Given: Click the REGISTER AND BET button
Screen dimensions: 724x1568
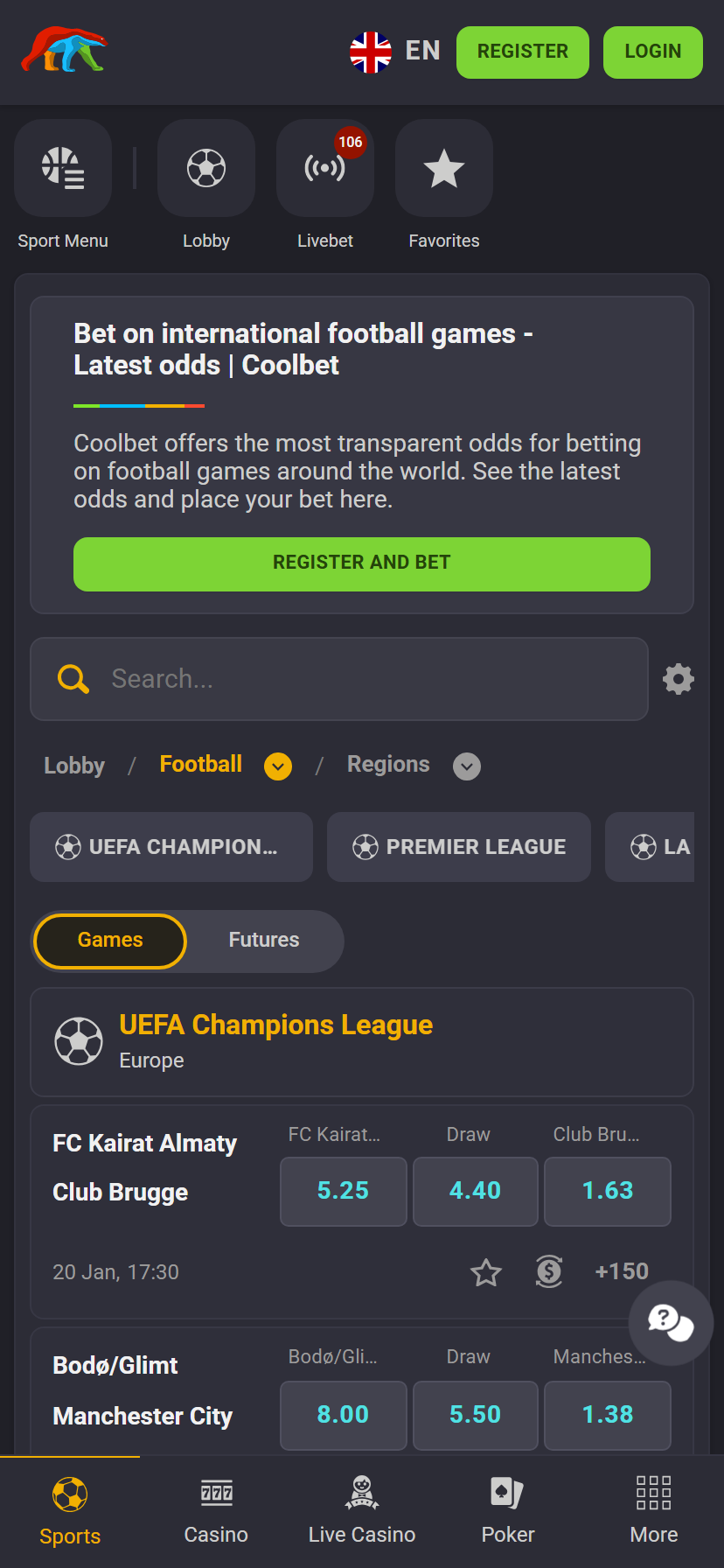Looking at the screenshot, I should [x=362, y=564].
